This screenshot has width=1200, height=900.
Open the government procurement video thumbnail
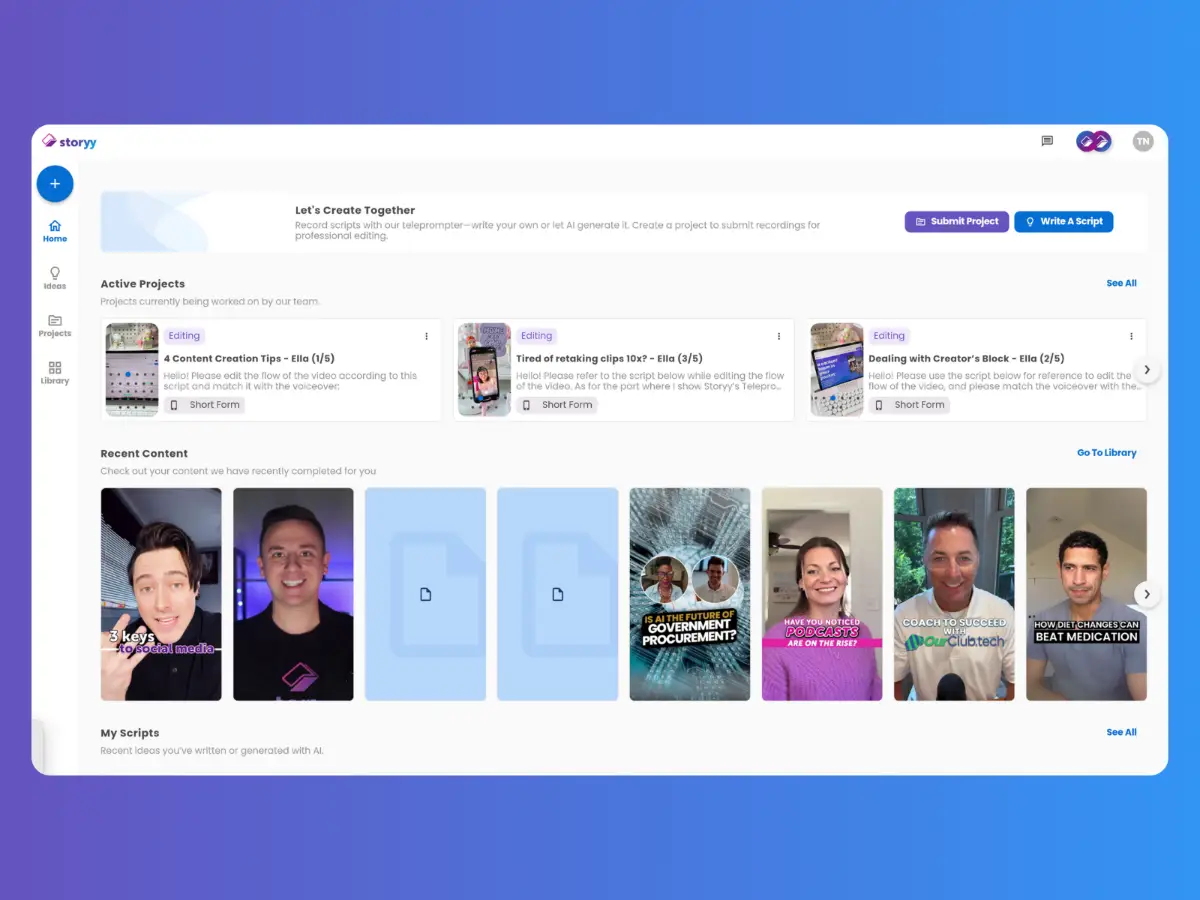pyautogui.click(x=689, y=594)
